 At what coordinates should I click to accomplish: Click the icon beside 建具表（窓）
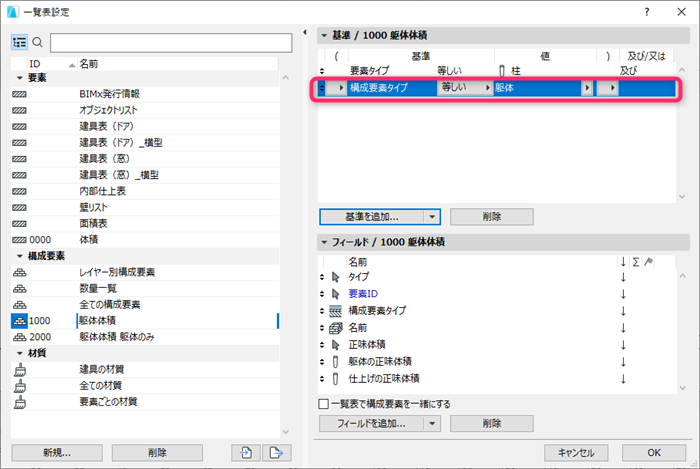click(x=19, y=159)
